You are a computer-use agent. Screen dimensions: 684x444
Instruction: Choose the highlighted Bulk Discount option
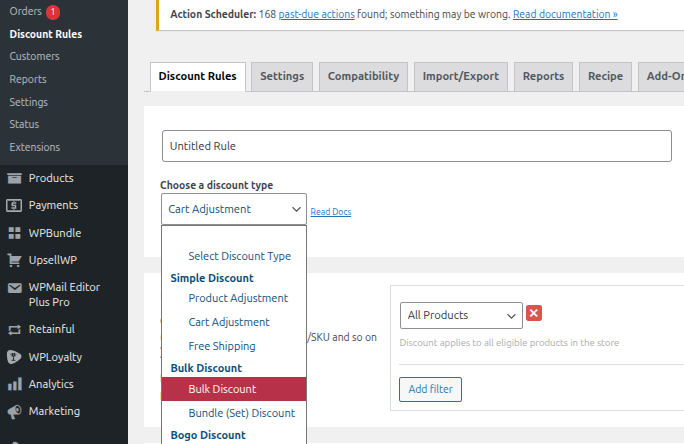234,389
